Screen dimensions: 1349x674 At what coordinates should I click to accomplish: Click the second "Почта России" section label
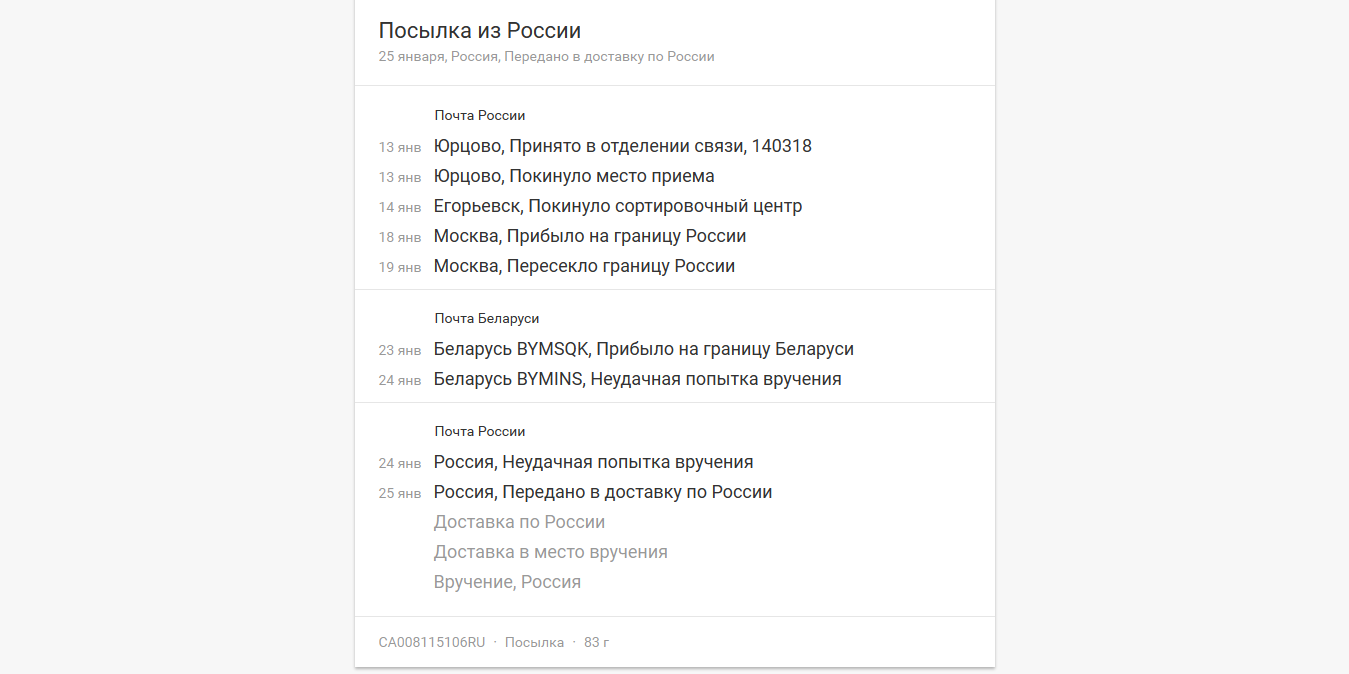click(479, 432)
